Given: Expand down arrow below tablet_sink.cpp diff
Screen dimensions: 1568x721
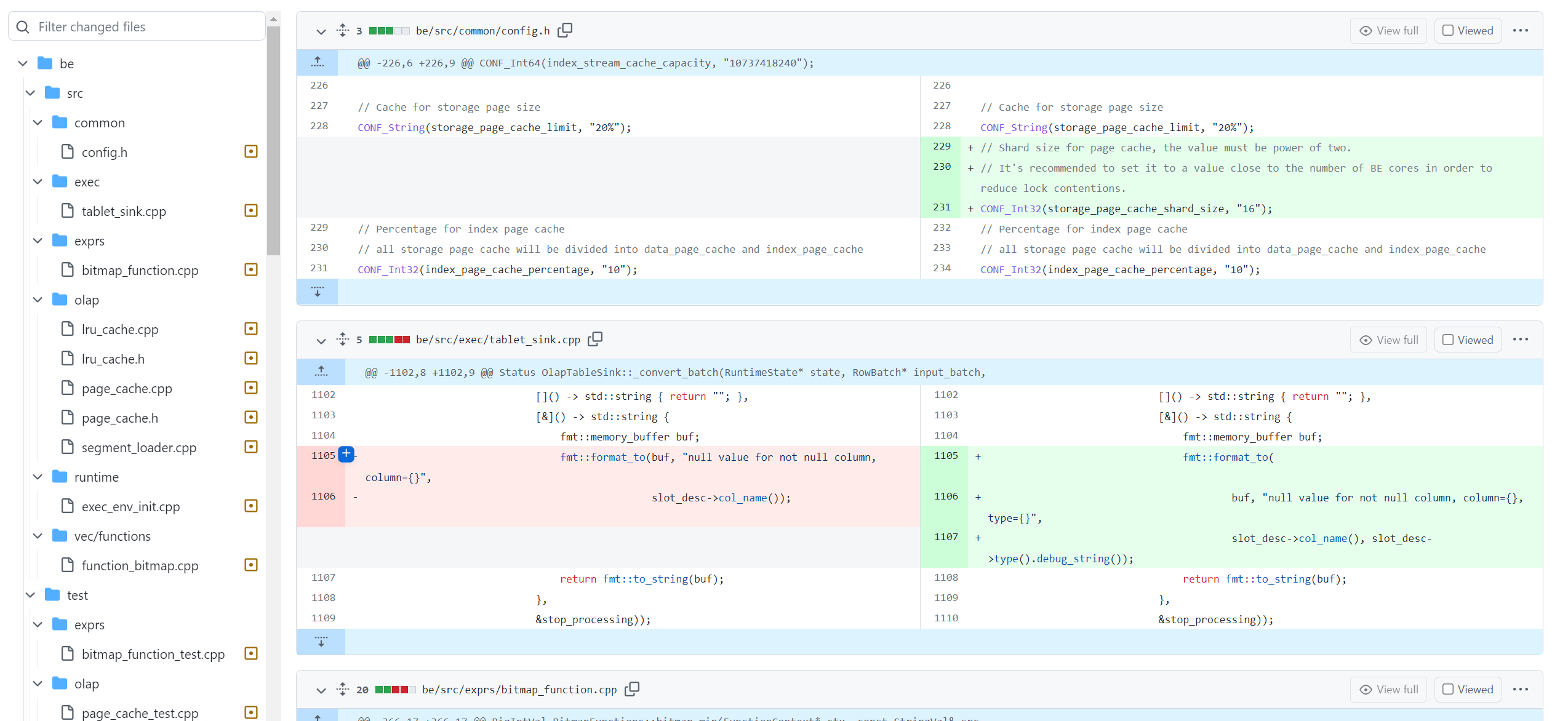Looking at the screenshot, I should 321,642.
